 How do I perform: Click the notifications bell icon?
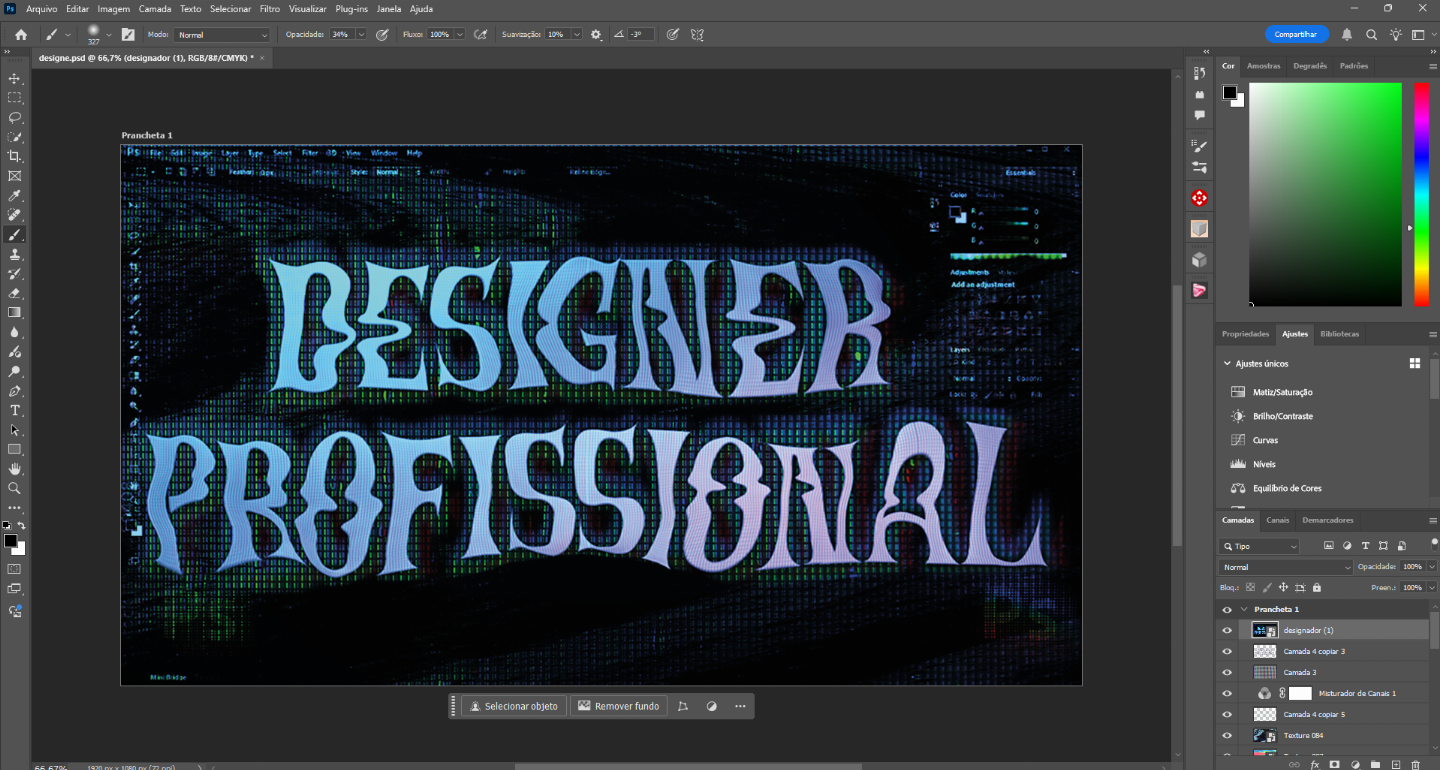(1347, 34)
